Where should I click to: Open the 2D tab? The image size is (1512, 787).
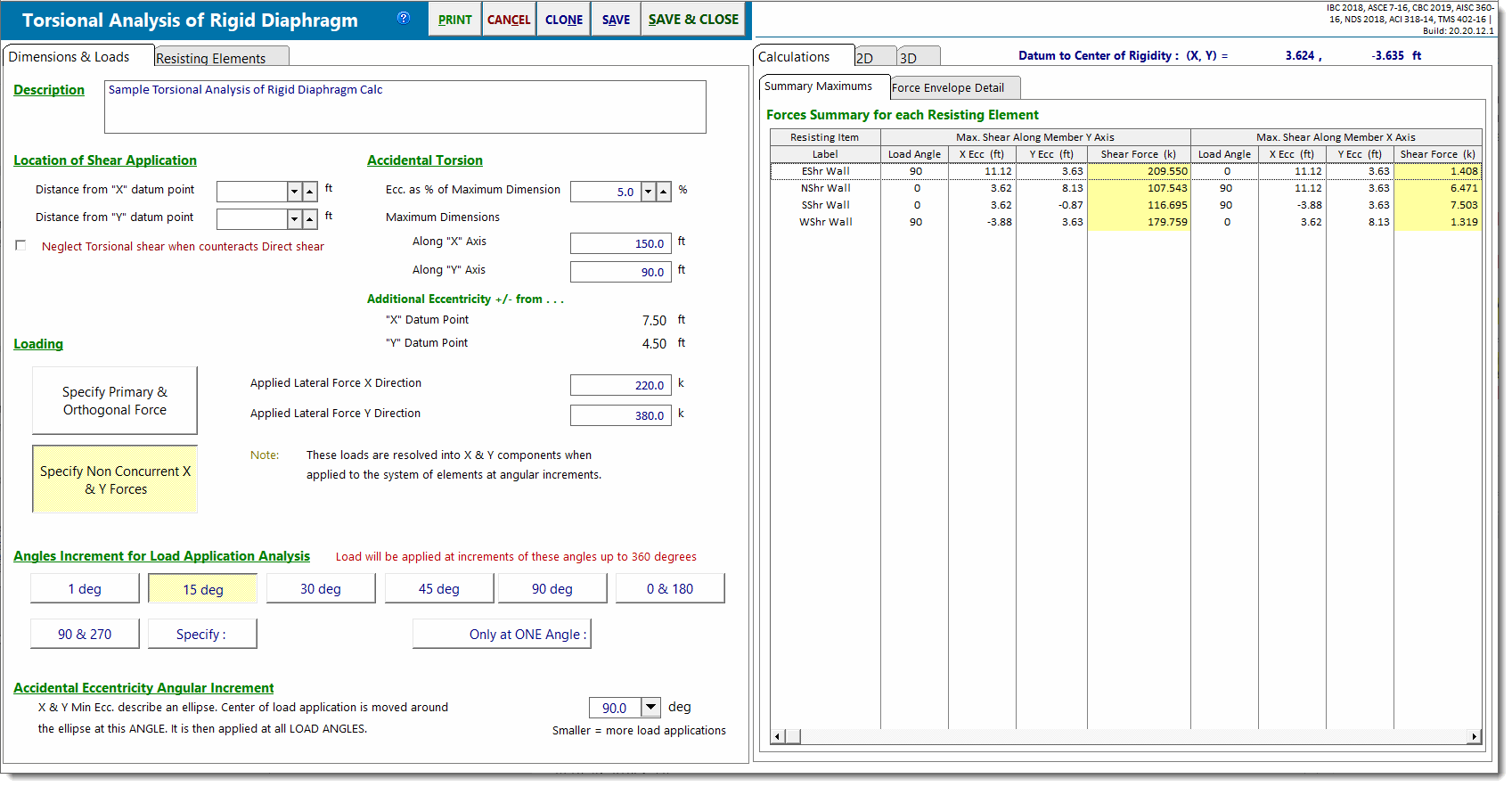point(876,57)
